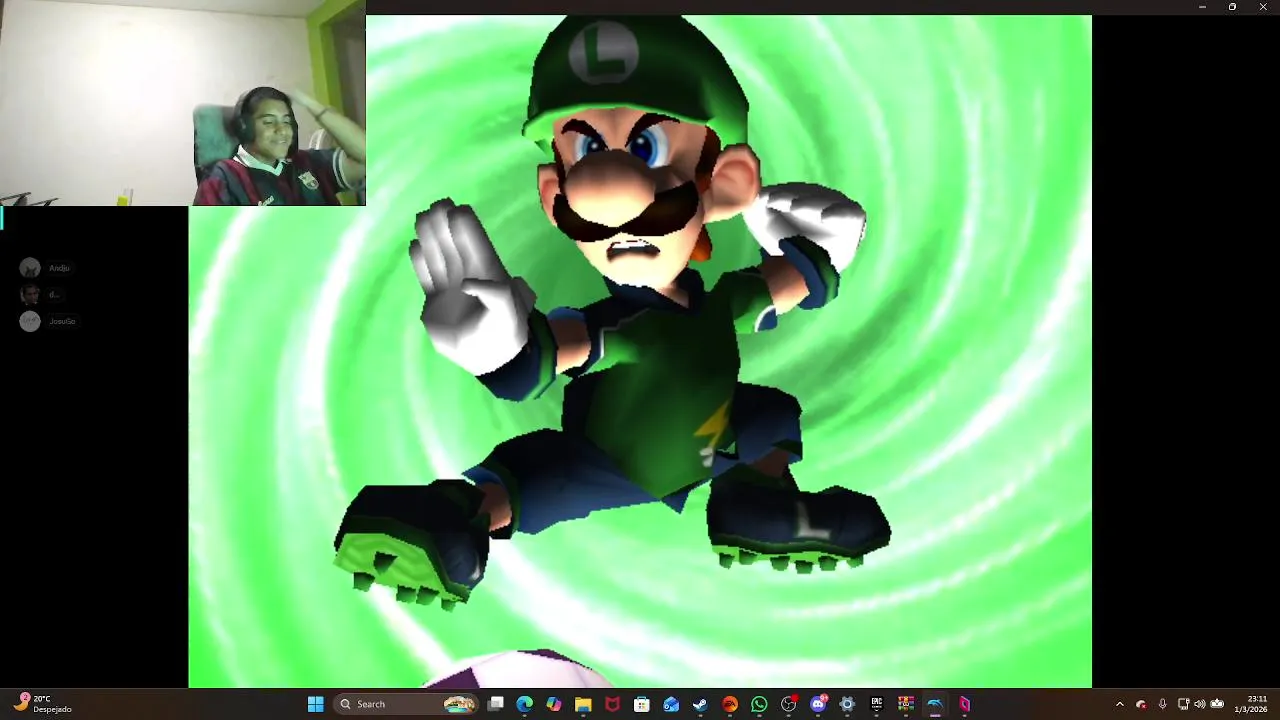1280x720 pixels.
Task: Click the battery tray icon
Action: click(1217, 704)
